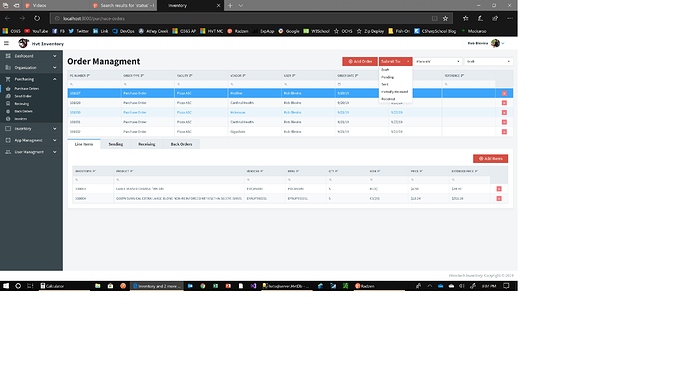Switch to the Line Items tab
Image resolution: width=690 pixels, height=388 pixels.
(84, 144)
